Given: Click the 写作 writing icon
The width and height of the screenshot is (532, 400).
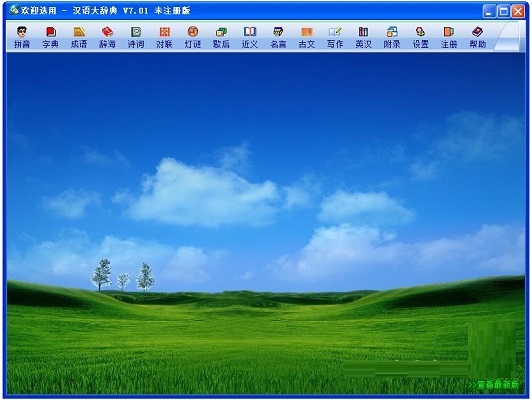Looking at the screenshot, I should (335, 37).
